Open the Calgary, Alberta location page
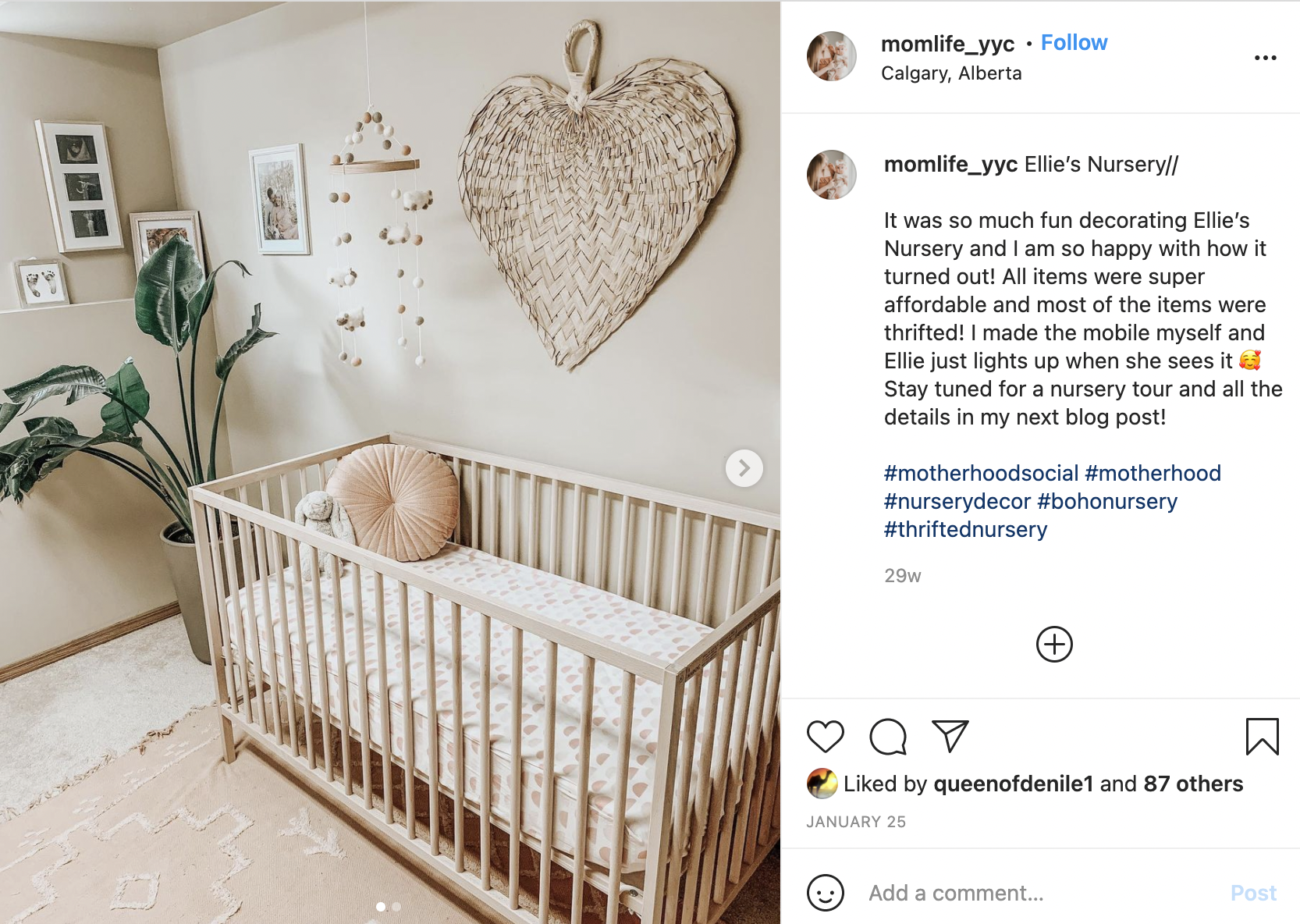1300x924 pixels. coord(951,73)
